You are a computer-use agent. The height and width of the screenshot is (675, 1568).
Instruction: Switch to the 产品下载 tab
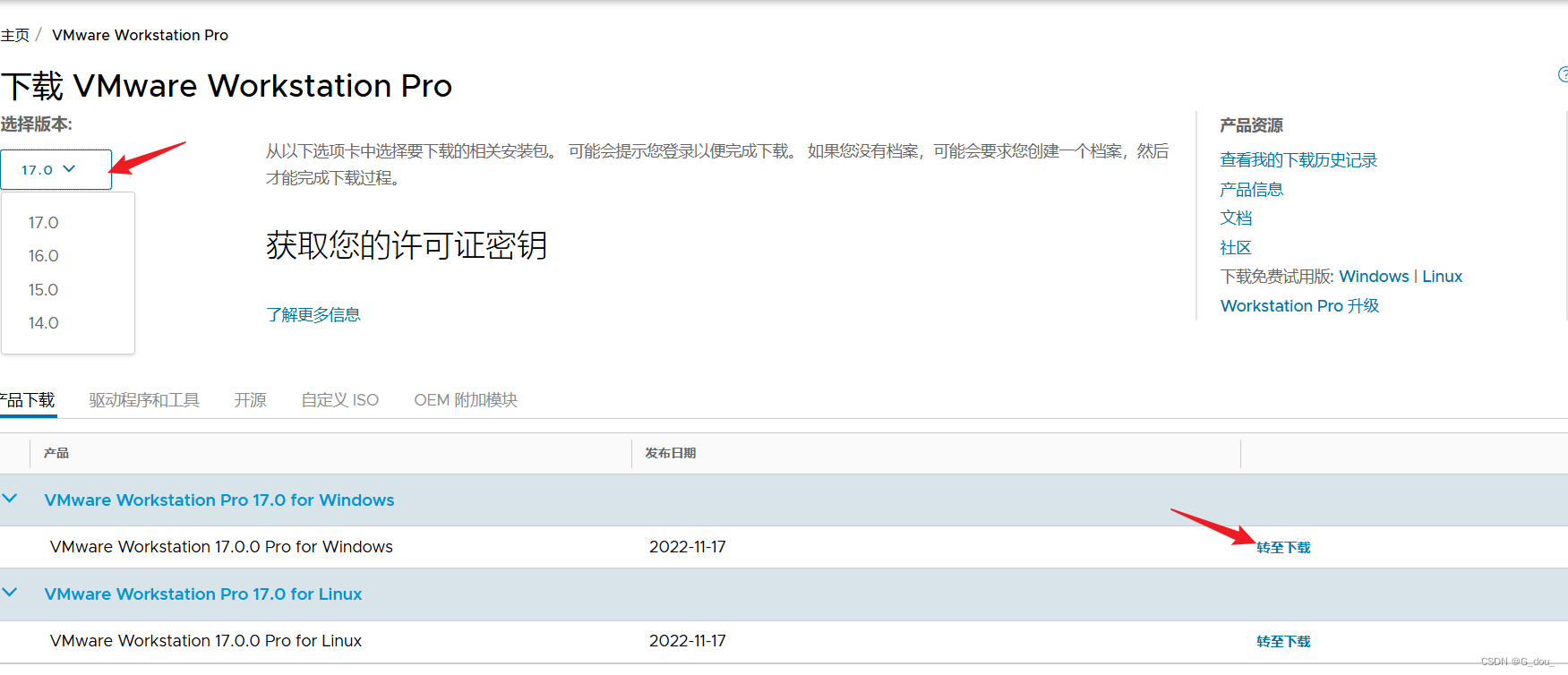pyautogui.click(x=28, y=400)
